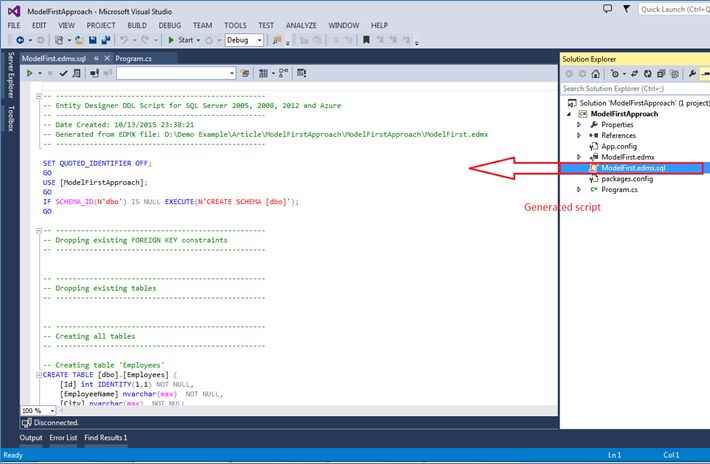710x464 pixels.
Task: Click the Save icon in the toolbar
Action: coord(92,40)
